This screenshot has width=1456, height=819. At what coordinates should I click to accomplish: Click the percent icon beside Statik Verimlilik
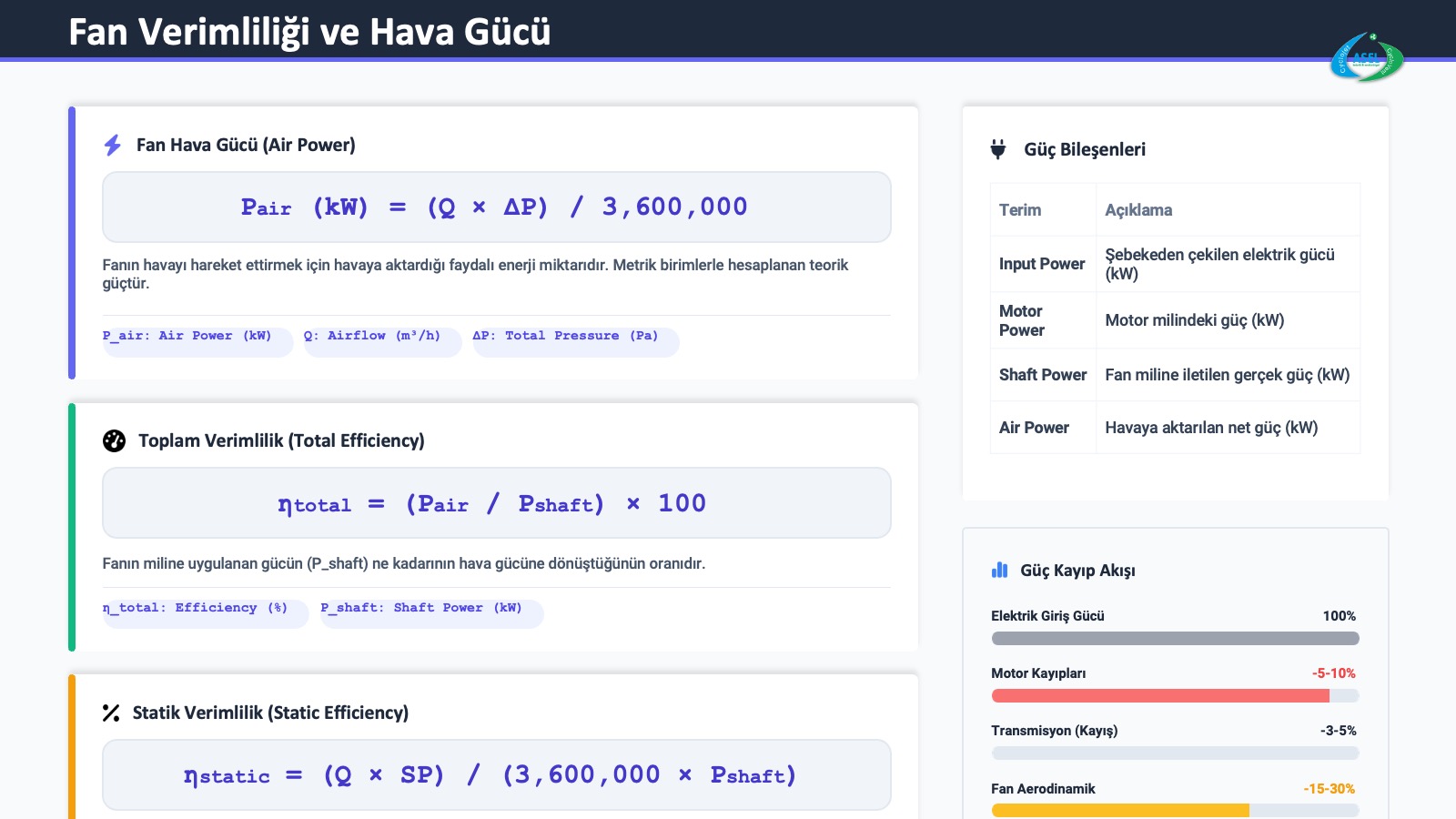[111, 713]
